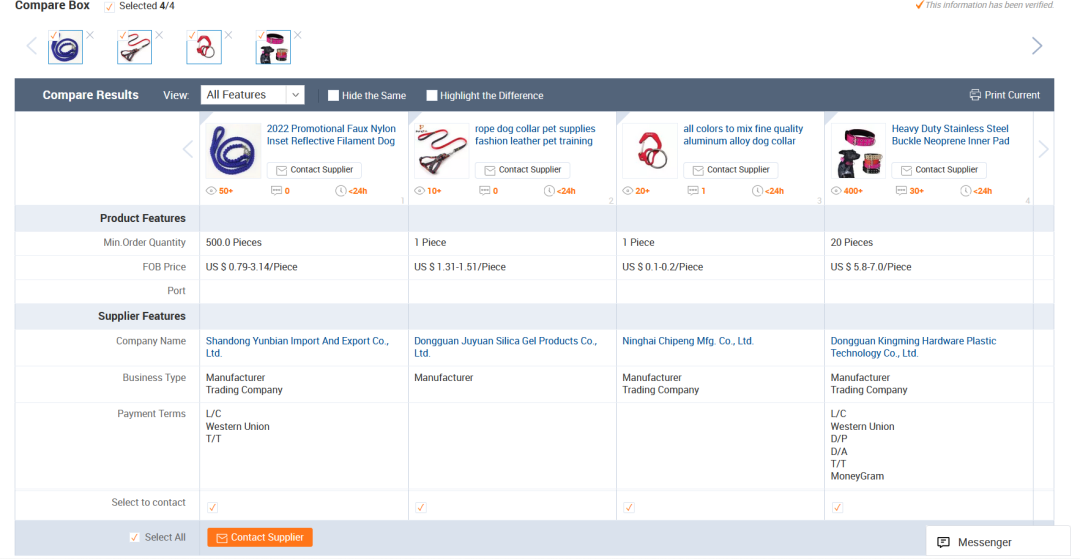Enable Highlight the Difference checkbox
This screenshot has height=559, width=1080.
coord(432,96)
